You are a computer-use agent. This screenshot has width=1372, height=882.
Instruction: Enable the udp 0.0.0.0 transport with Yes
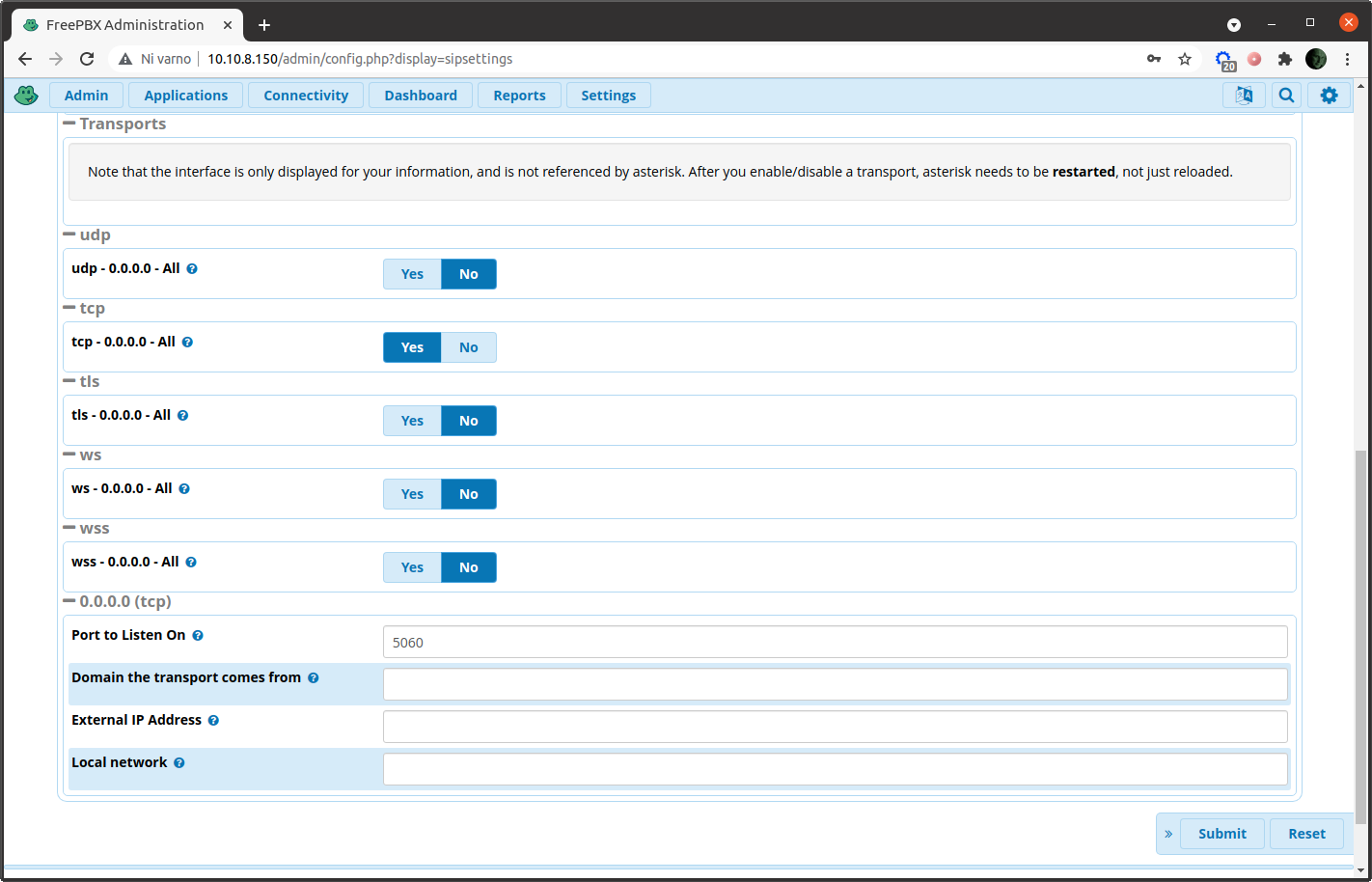pos(412,274)
